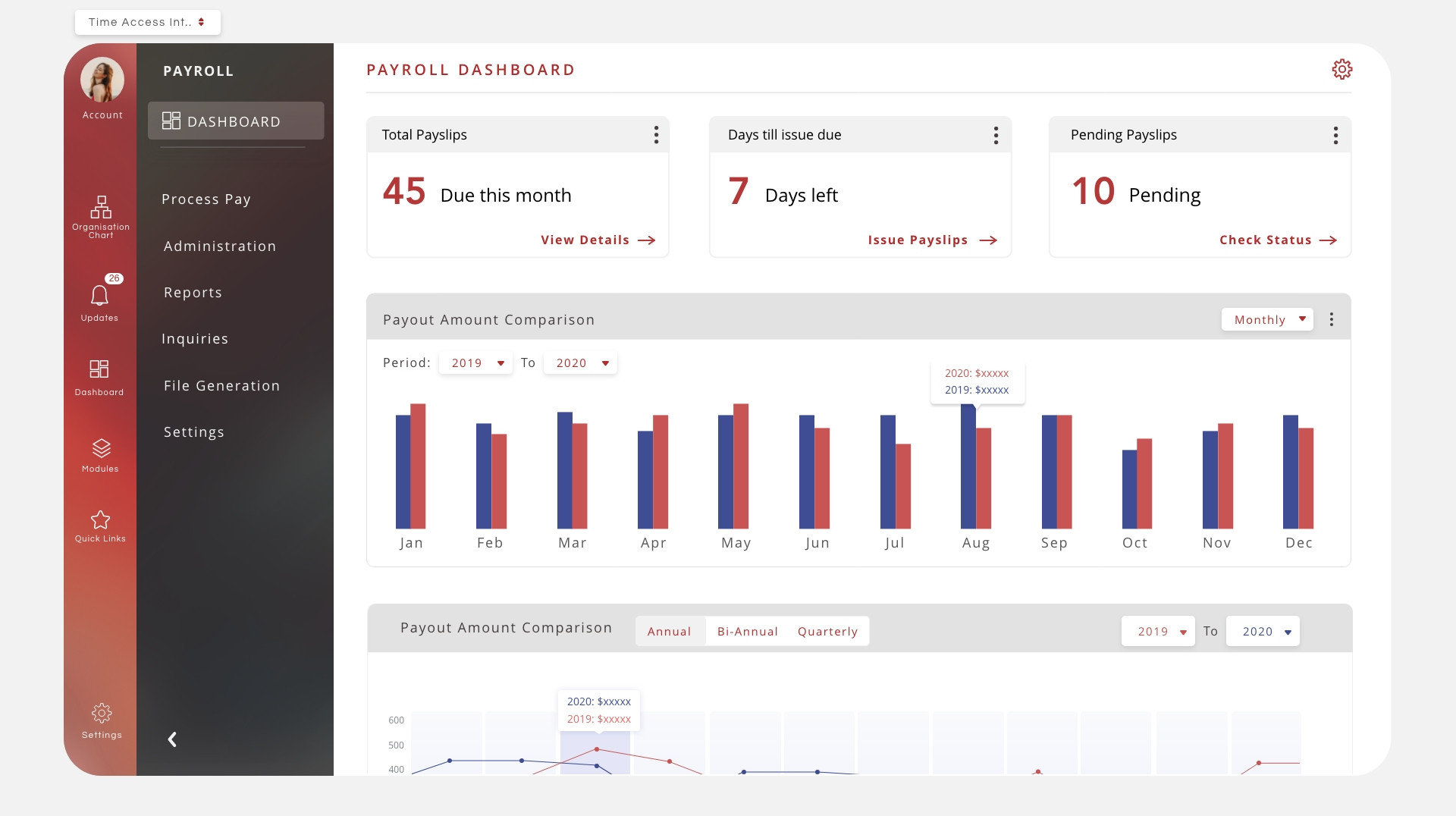The height and width of the screenshot is (816, 1456).
Task: Open options menu on Pending Payslips card
Action: click(x=1336, y=134)
